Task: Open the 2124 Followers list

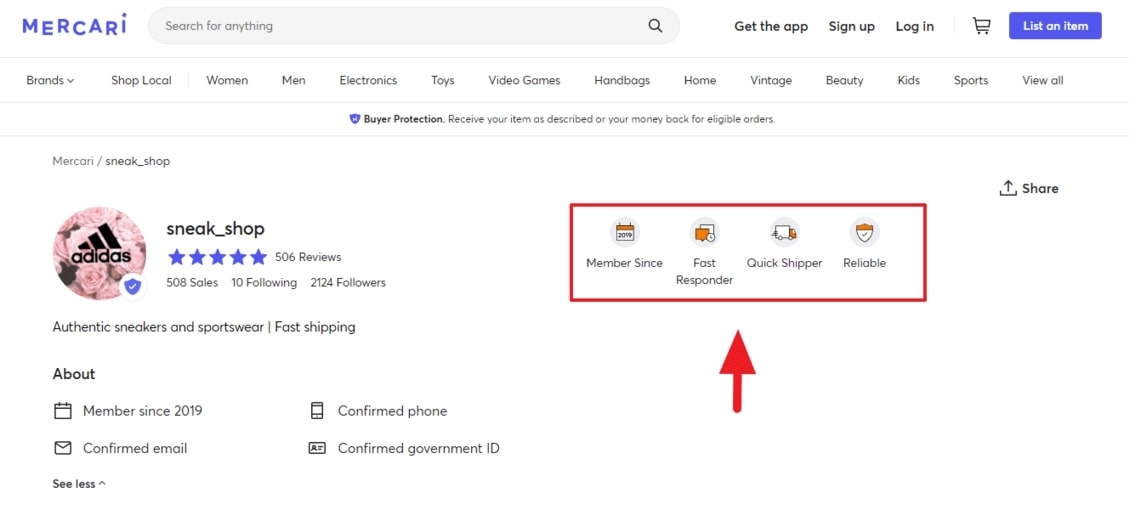Action: pyautogui.click(x=348, y=283)
